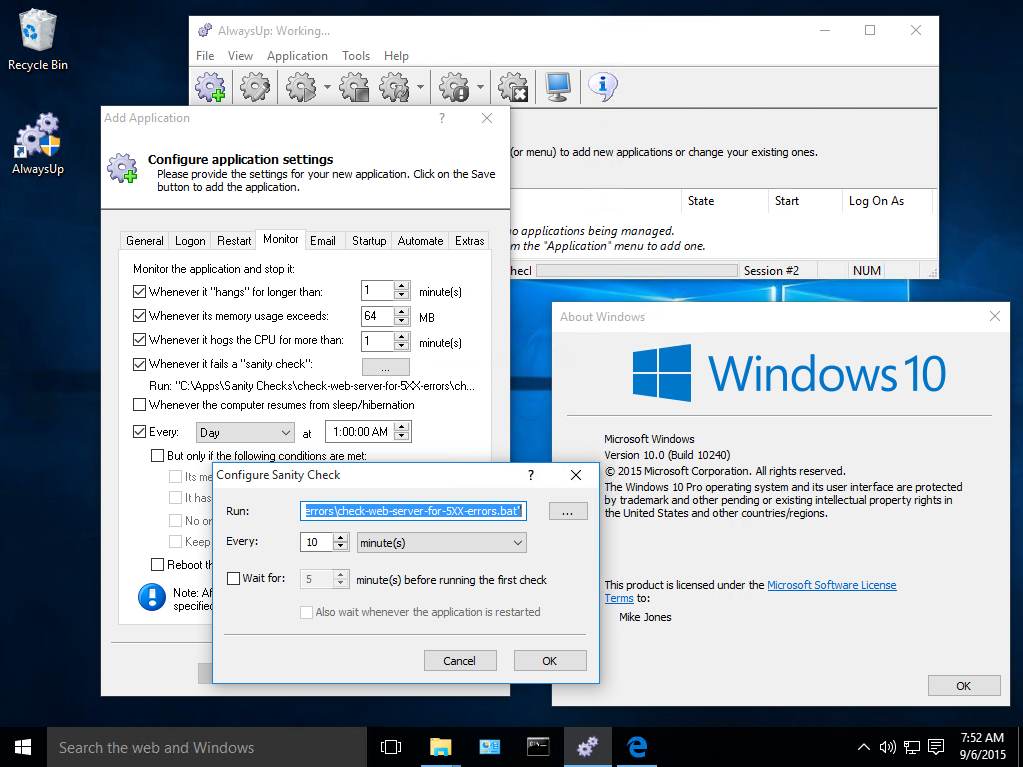Screen dimensions: 1023x767
Task: Click the 'Start' column header in AlwaysUp
Action: tap(806, 201)
